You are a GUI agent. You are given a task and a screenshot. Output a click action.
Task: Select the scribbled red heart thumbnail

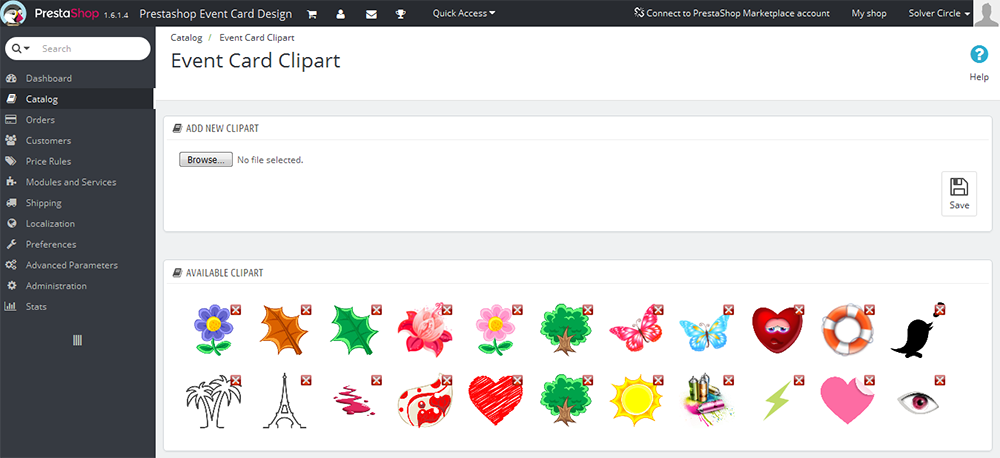click(x=494, y=400)
